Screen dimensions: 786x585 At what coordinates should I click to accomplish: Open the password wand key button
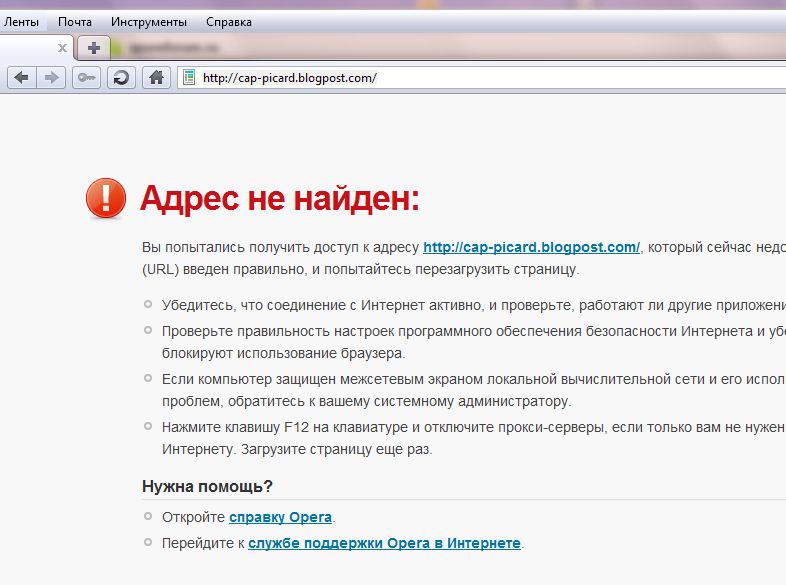86,78
